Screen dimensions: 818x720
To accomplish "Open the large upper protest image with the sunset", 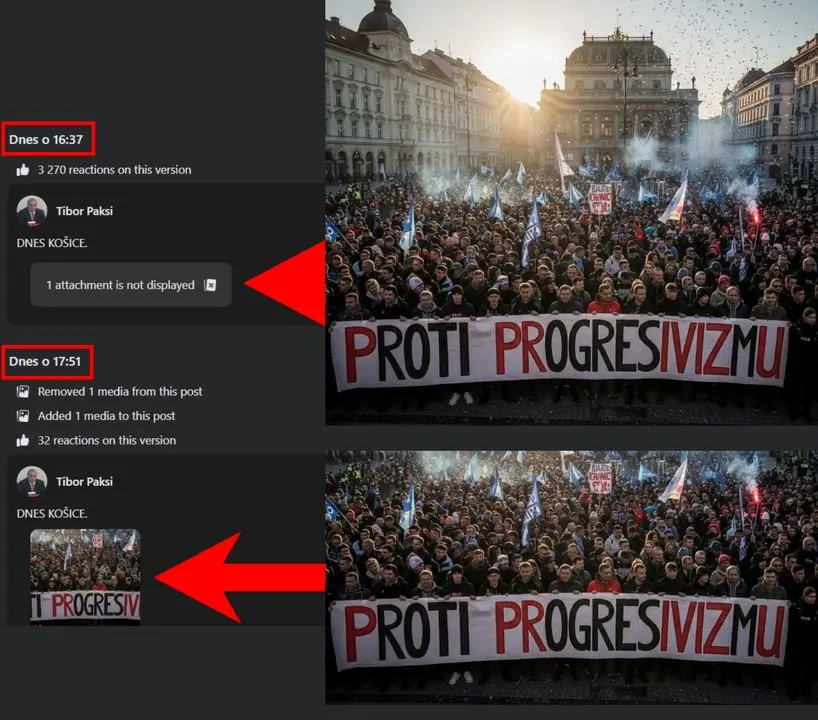I will [571, 212].
